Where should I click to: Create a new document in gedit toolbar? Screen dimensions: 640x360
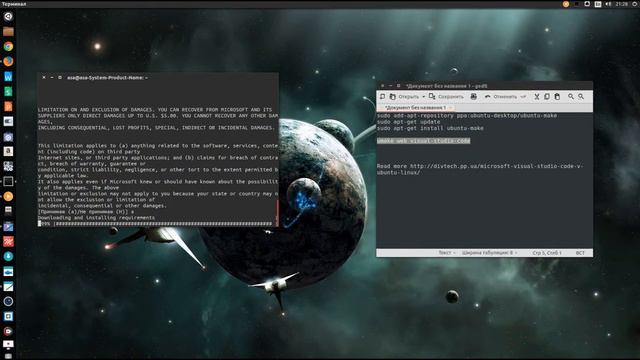tap(382, 97)
